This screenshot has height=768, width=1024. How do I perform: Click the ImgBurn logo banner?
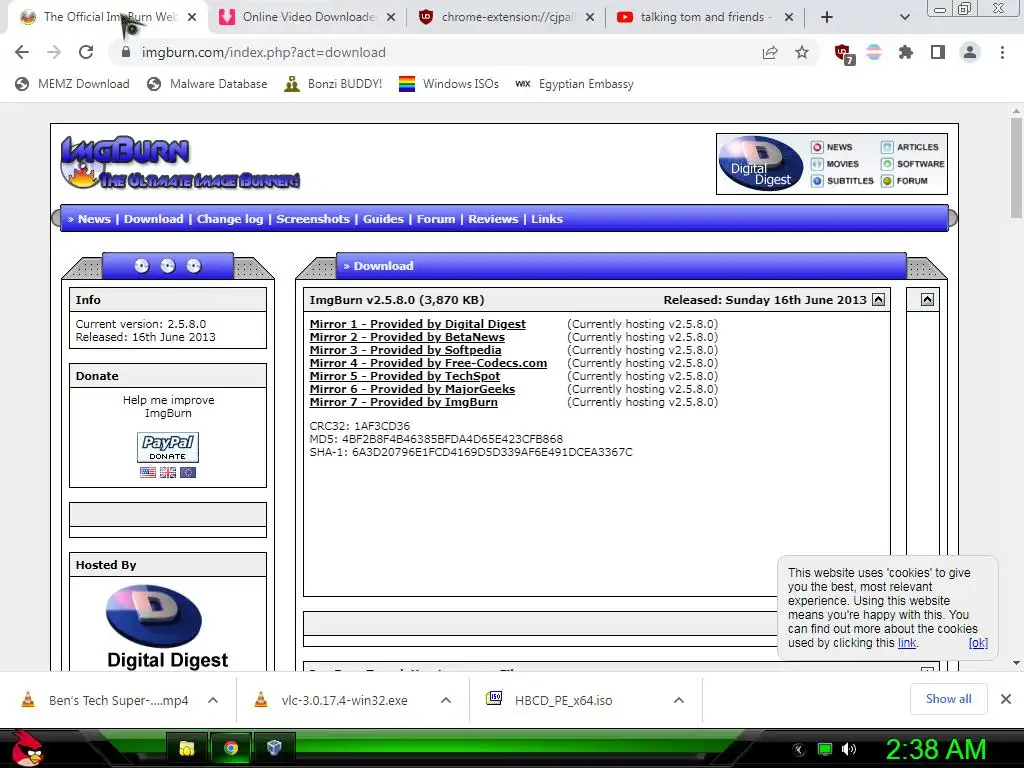pos(180,163)
